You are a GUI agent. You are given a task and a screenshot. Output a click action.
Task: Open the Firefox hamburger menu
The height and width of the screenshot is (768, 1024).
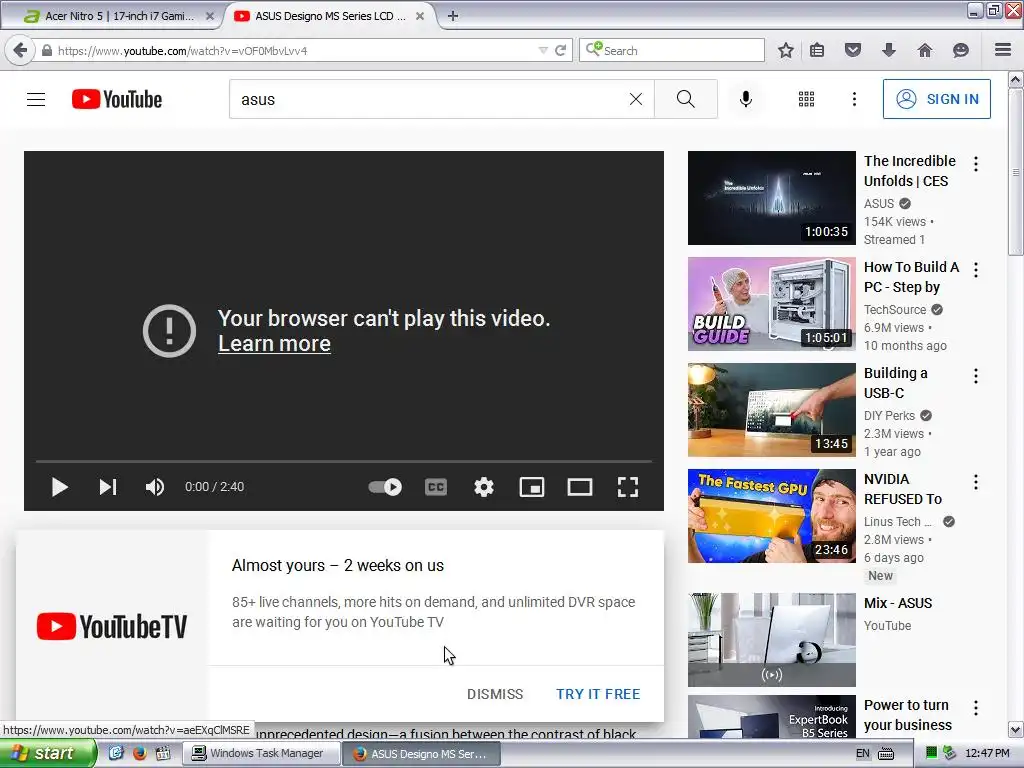[1003, 50]
